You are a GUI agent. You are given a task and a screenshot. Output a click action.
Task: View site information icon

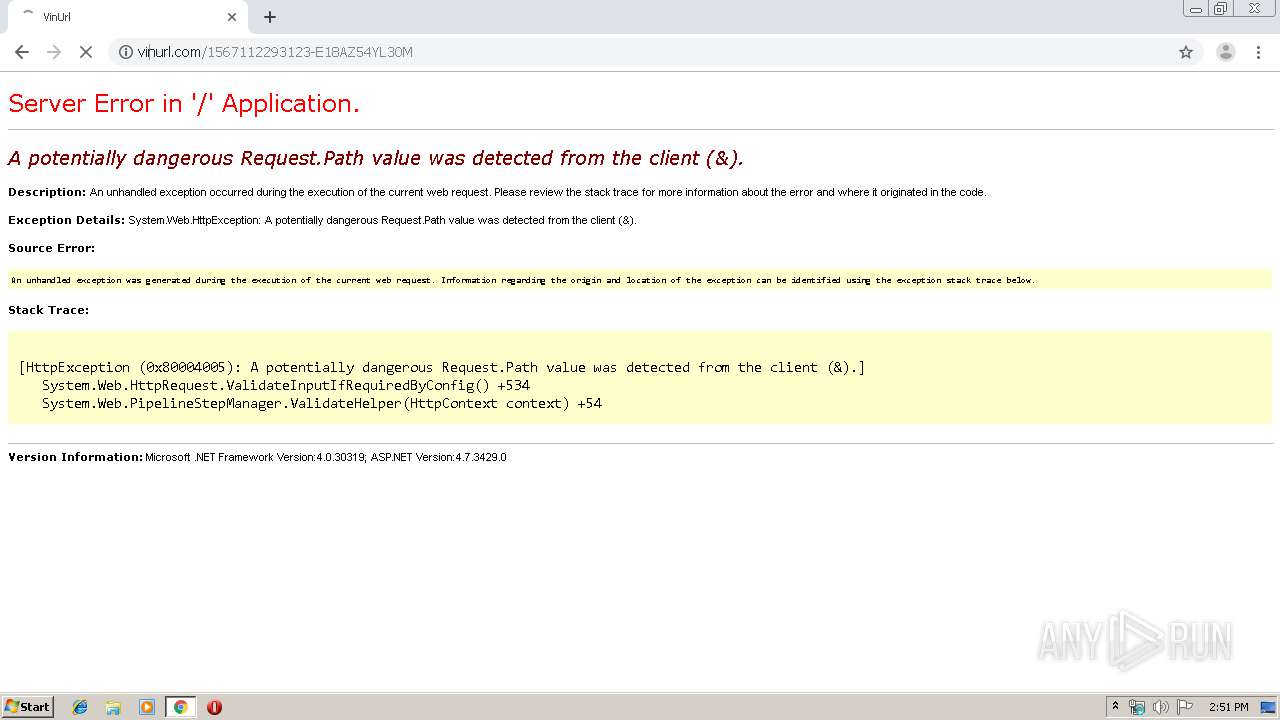tap(126, 52)
